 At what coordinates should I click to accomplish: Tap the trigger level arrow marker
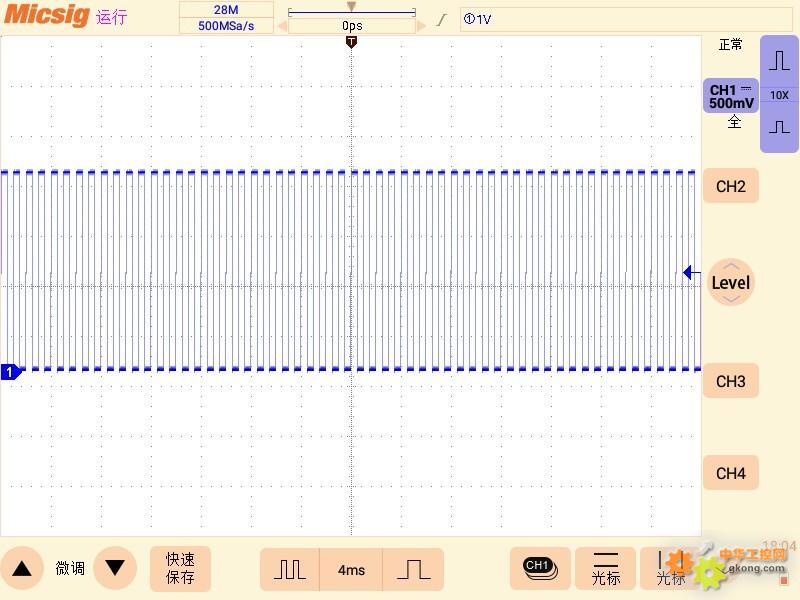(691, 272)
